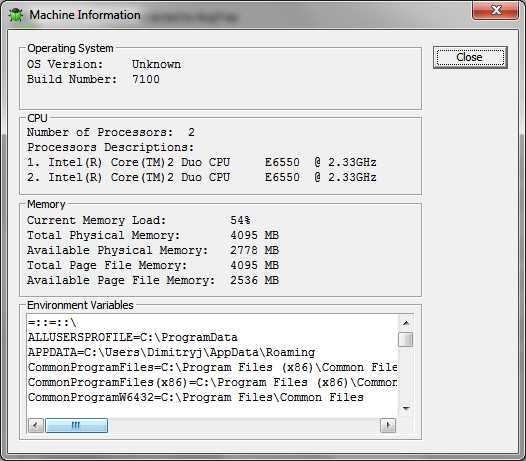The width and height of the screenshot is (526, 461).
Task: Click the horizontal scroll right arrow
Action: pos(388,426)
